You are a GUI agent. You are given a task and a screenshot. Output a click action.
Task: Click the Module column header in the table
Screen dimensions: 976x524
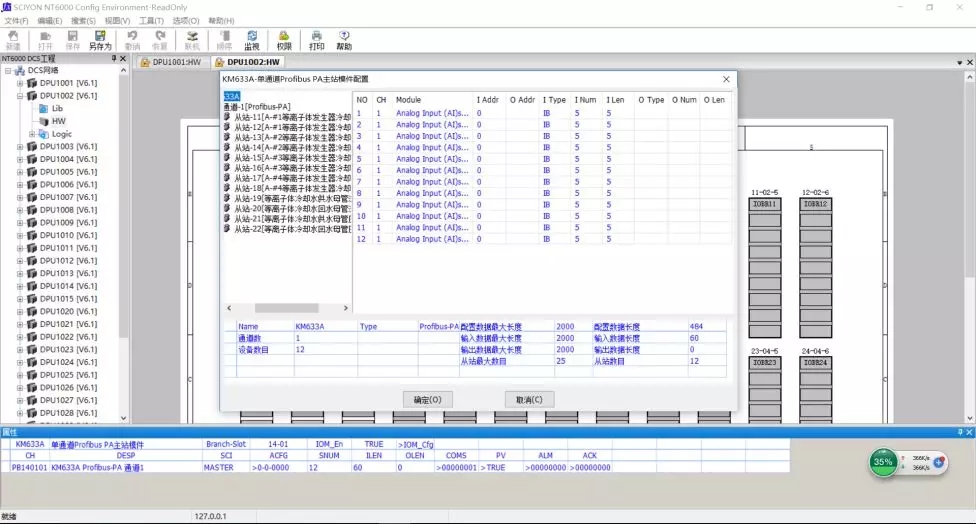408,100
